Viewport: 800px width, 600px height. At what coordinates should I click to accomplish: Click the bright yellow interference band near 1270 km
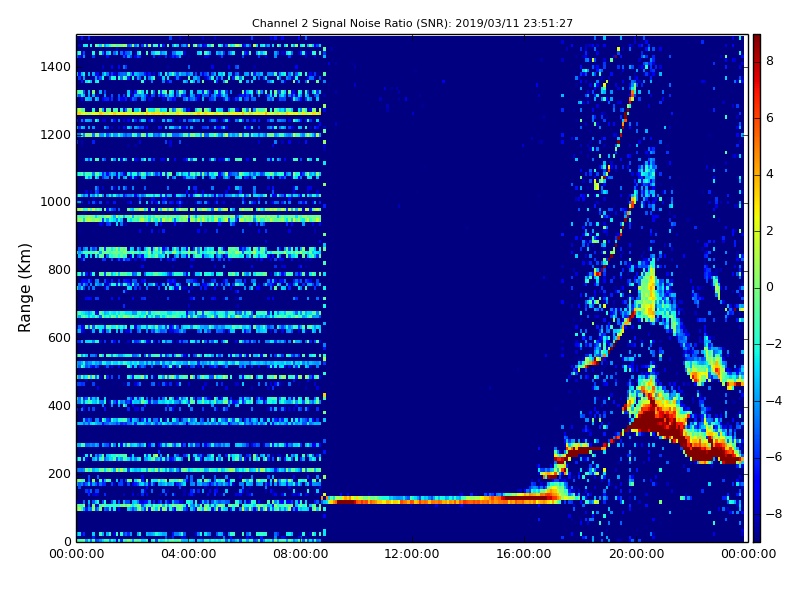(199, 111)
